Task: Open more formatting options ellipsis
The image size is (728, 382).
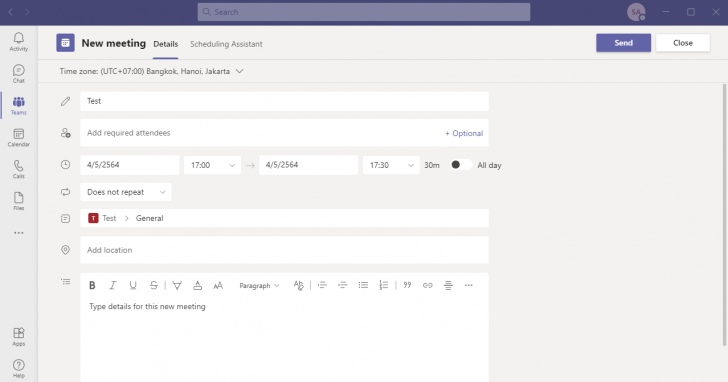Action: [x=468, y=285]
